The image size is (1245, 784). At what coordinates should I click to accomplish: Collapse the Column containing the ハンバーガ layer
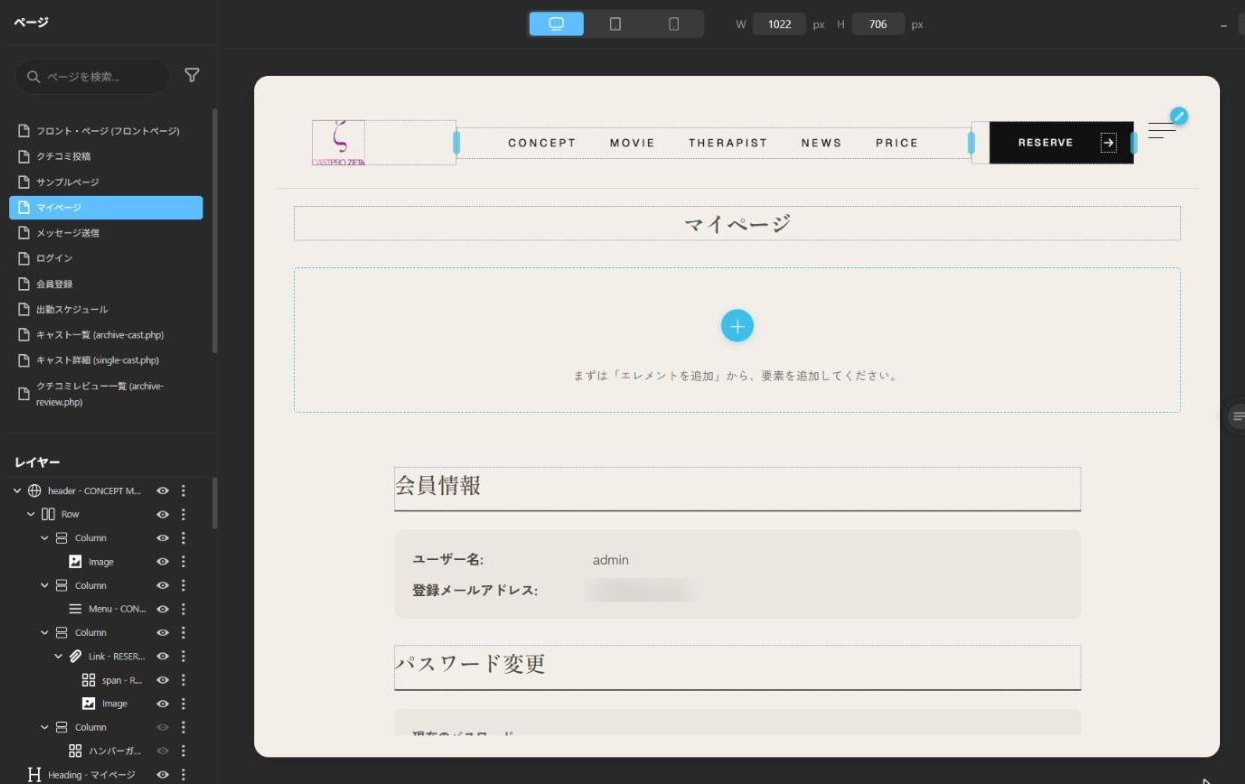[x=44, y=727]
